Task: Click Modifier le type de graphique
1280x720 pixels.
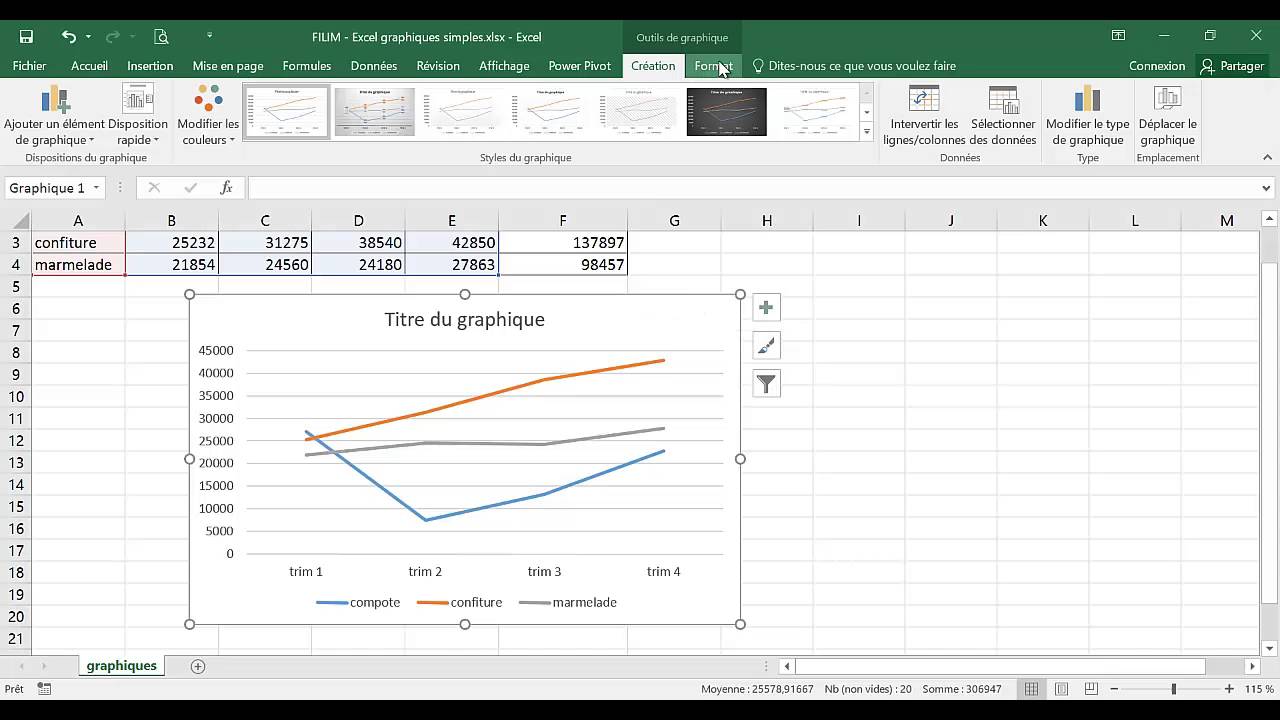Action: [x=1088, y=115]
